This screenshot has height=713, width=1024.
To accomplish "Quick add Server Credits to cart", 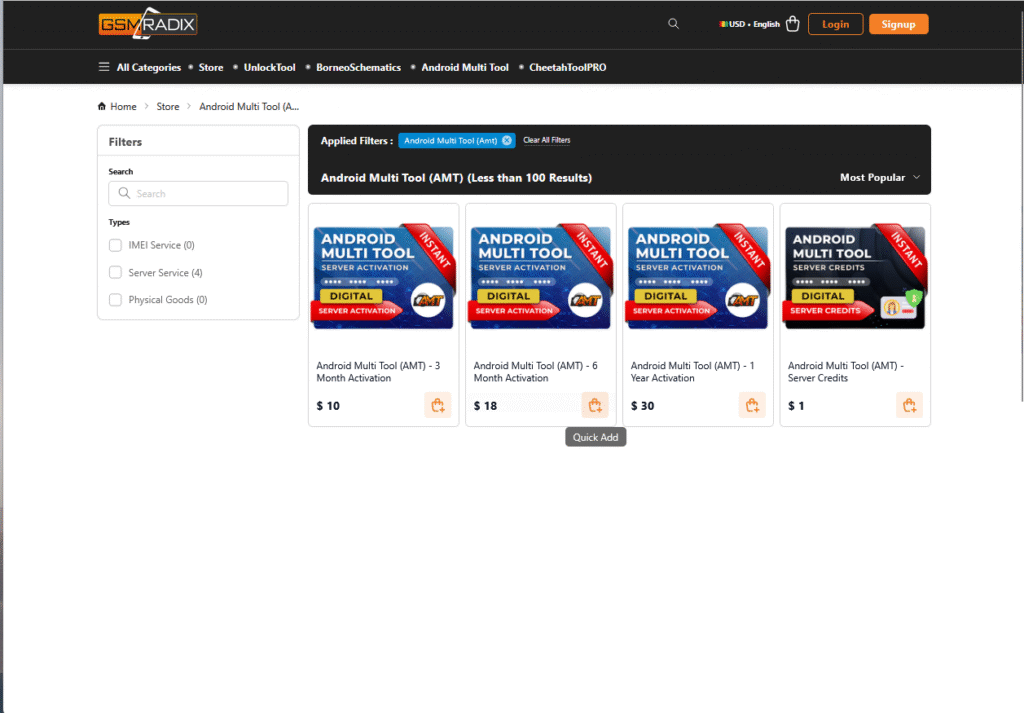I will click(909, 405).
